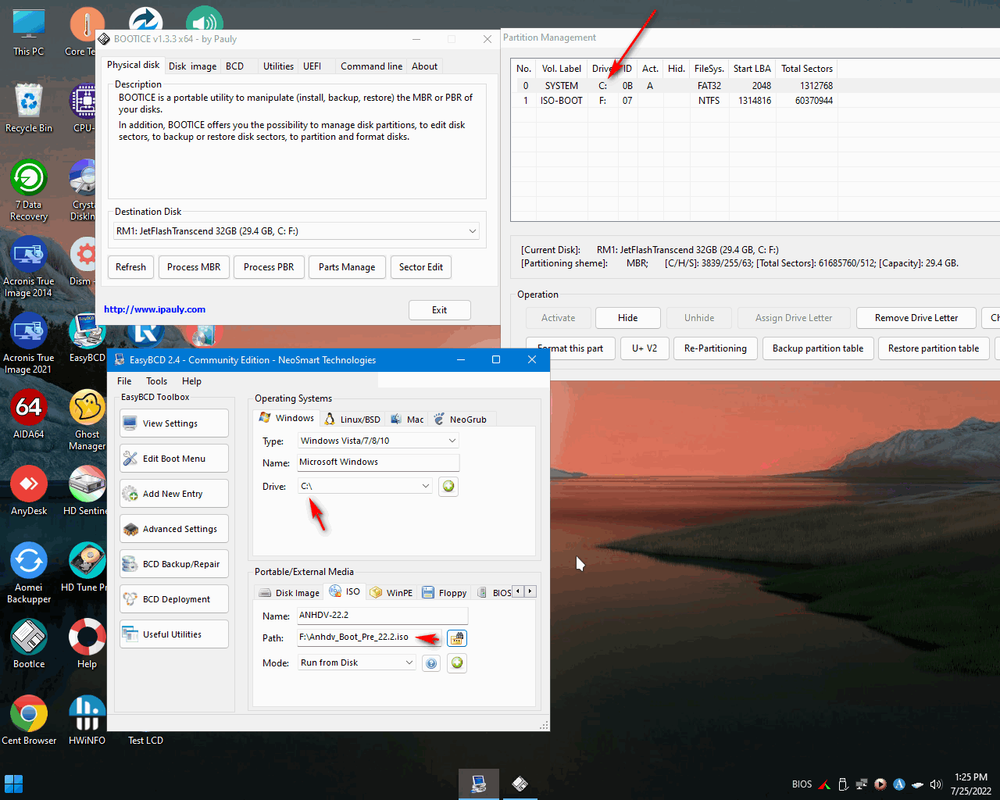The height and width of the screenshot is (800, 1000).
Task: Click Name field containing ANHDV-22.2
Action: (x=383, y=616)
